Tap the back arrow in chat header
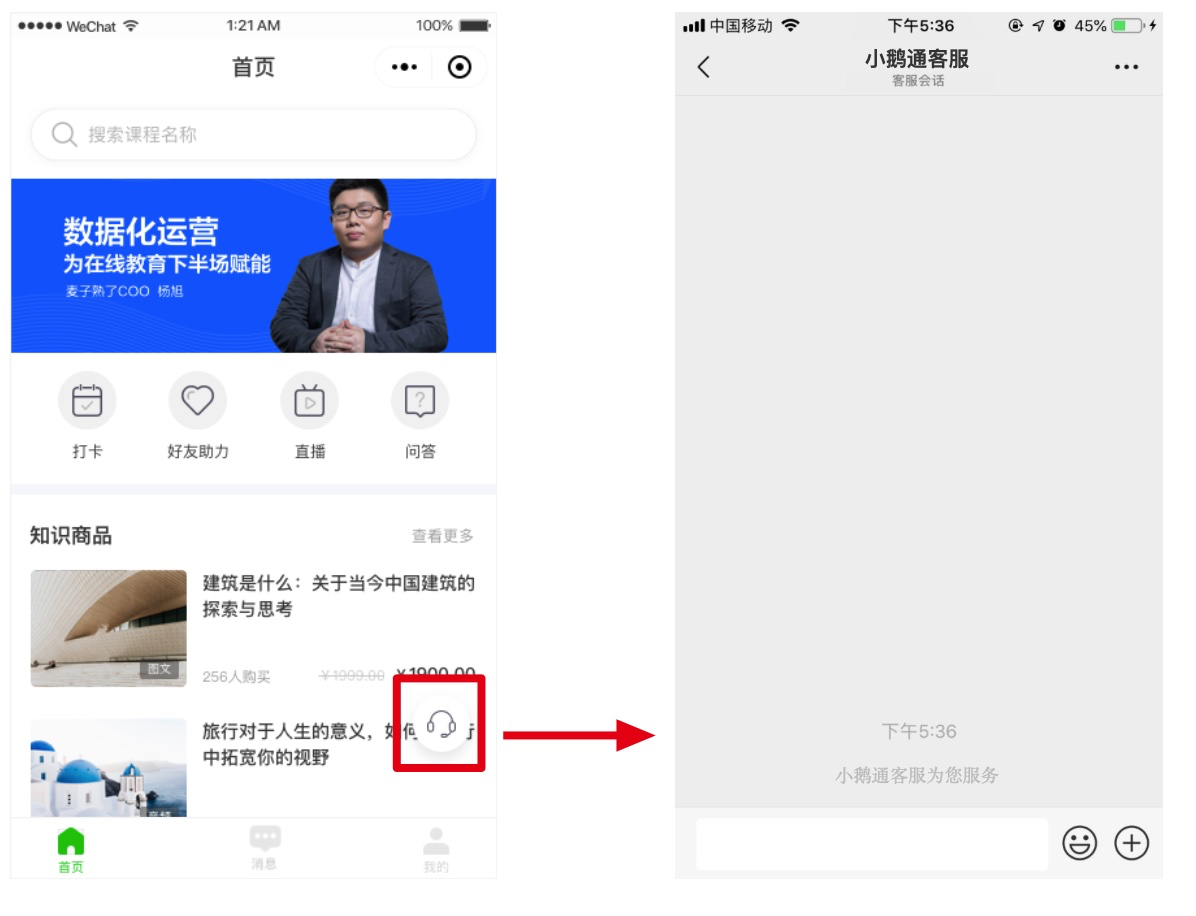 pyautogui.click(x=704, y=67)
